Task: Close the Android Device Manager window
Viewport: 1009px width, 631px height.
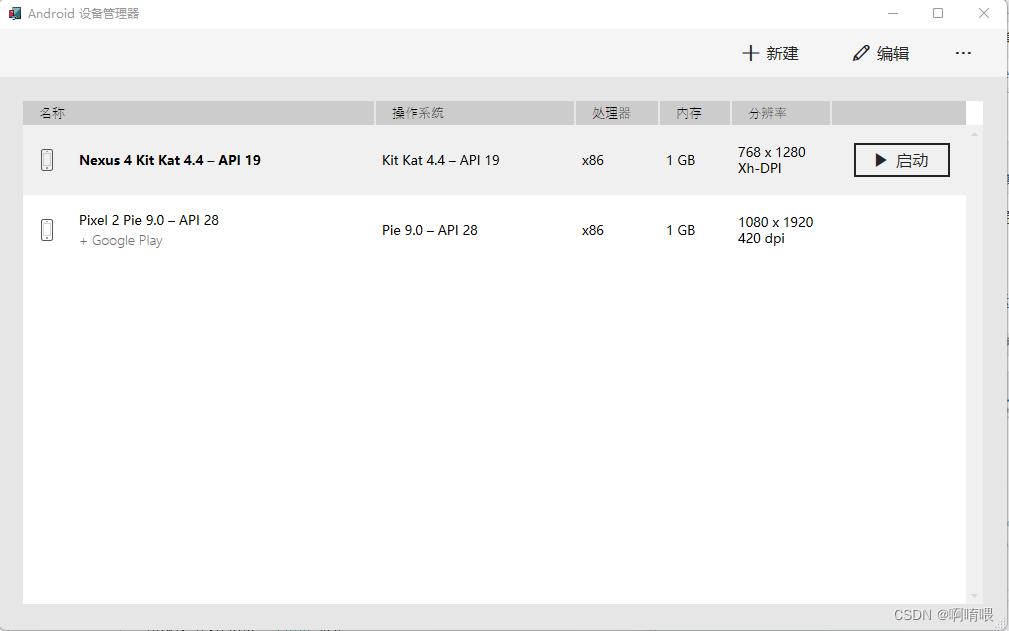Action: [x=984, y=13]
